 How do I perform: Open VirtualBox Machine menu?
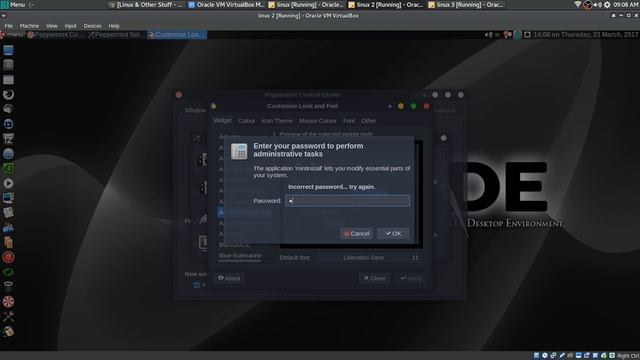[x=29, y=26]
